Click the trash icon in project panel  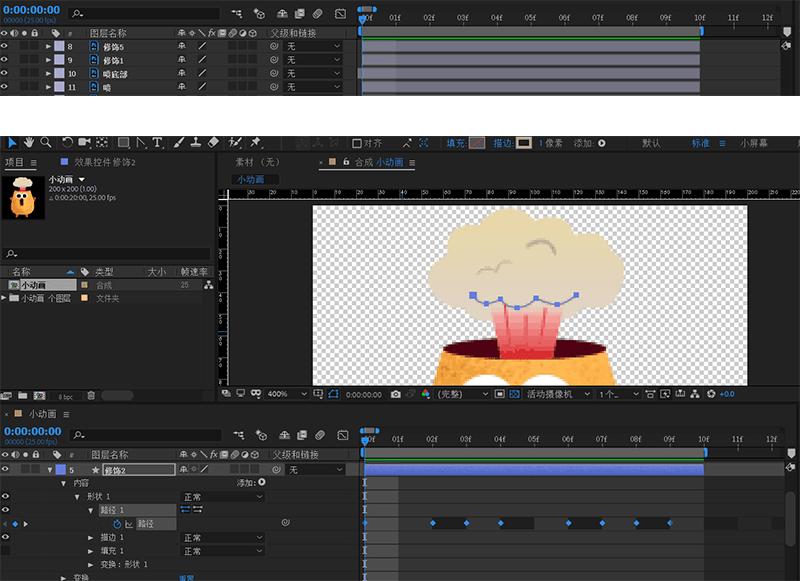pyautogui.click(x=93, y=395)
